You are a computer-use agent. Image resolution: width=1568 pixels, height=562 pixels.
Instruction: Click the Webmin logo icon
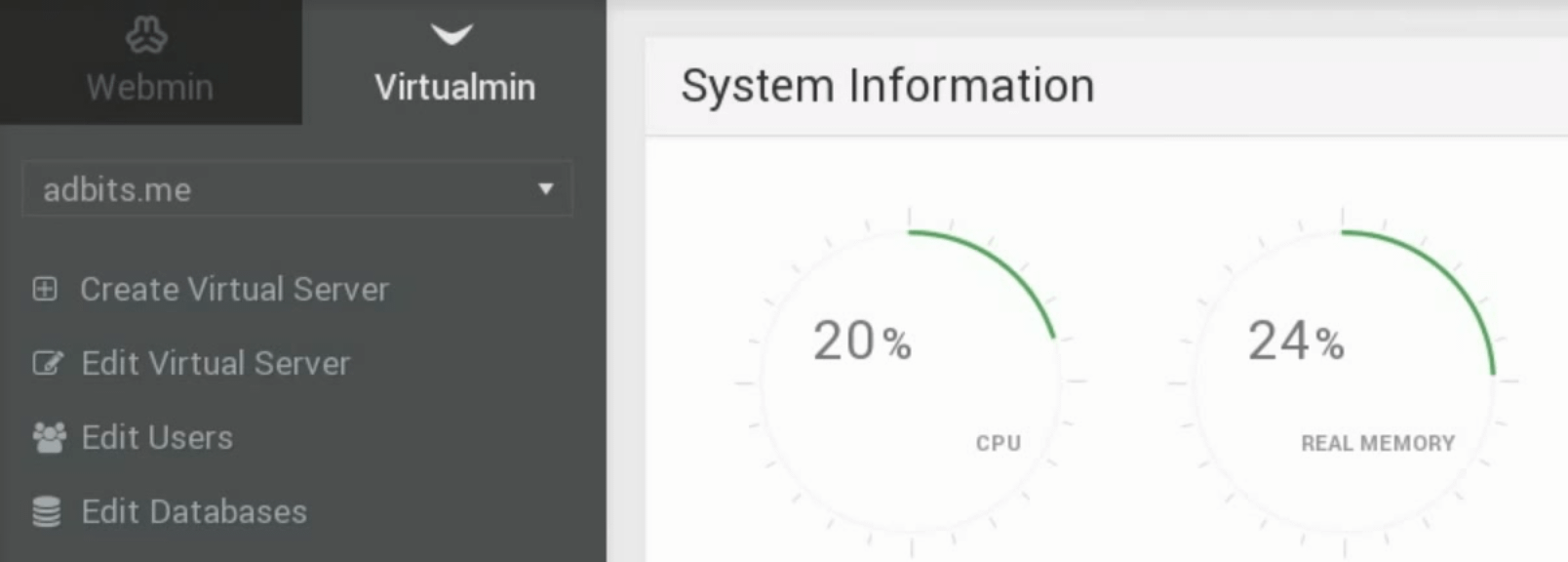point(147,35)
